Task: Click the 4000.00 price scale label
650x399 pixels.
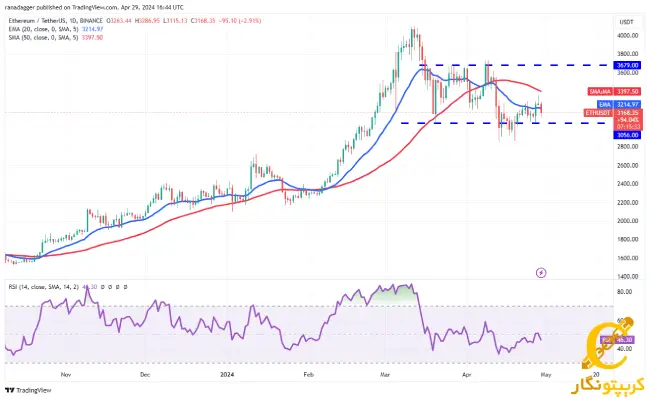Action: click(628, 36)
